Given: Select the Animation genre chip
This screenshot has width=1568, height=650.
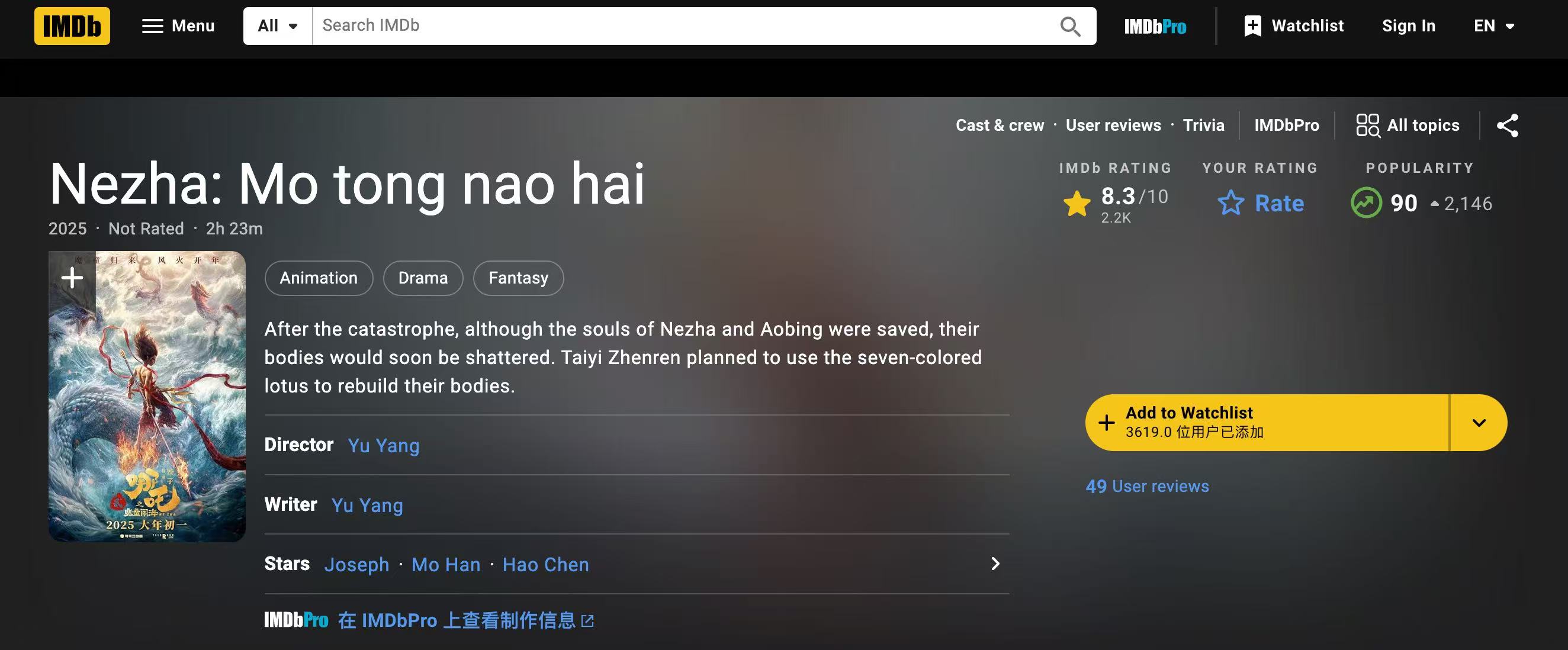Looking at the screenshot, I should point(319,278).
